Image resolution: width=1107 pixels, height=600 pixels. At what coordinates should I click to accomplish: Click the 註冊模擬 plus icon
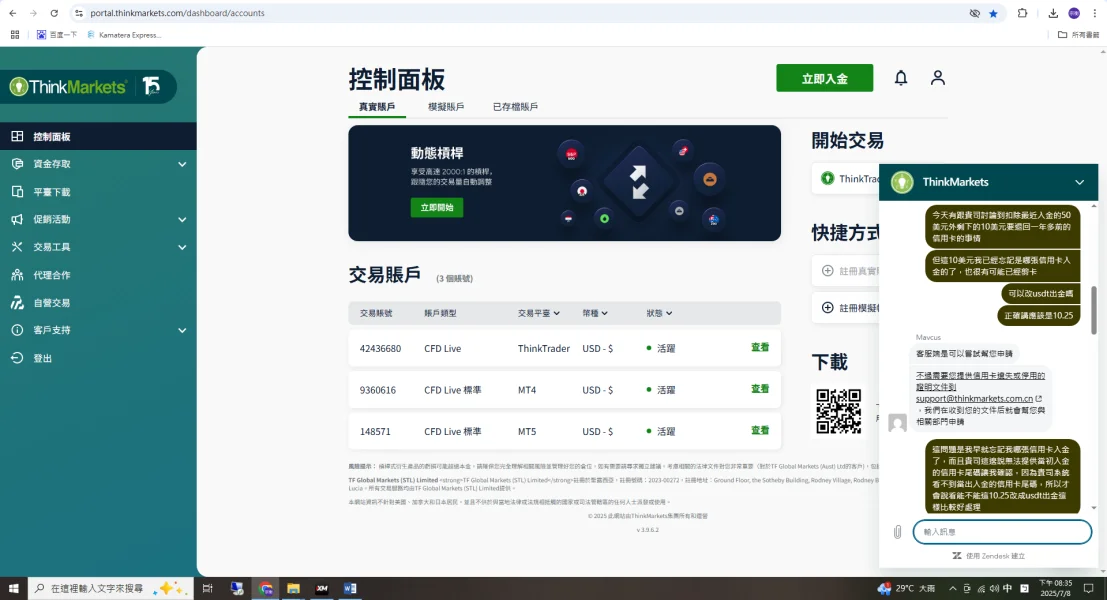click(827, 308)
